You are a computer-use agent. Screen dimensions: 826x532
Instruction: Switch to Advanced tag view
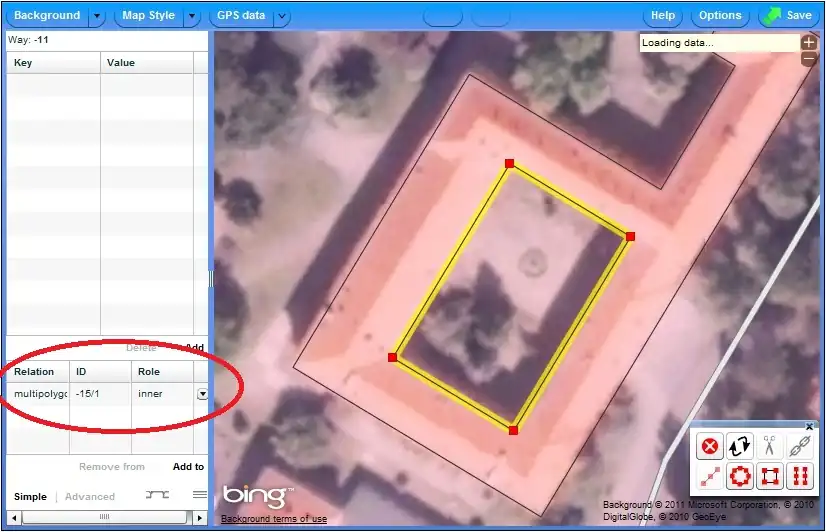(90, 497)
